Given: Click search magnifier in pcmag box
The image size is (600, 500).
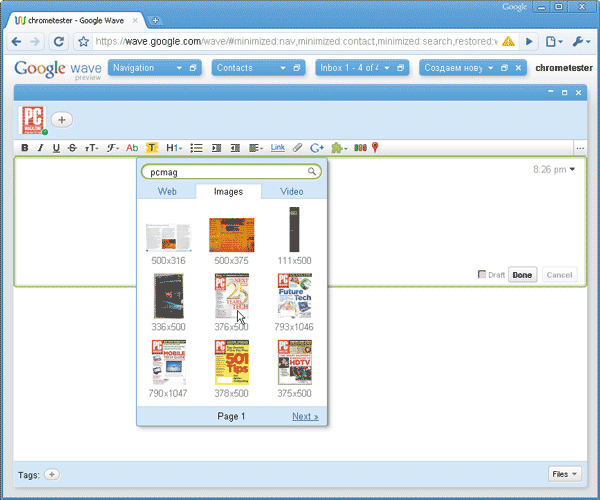Looking at the screenshot, I should 312,171.
